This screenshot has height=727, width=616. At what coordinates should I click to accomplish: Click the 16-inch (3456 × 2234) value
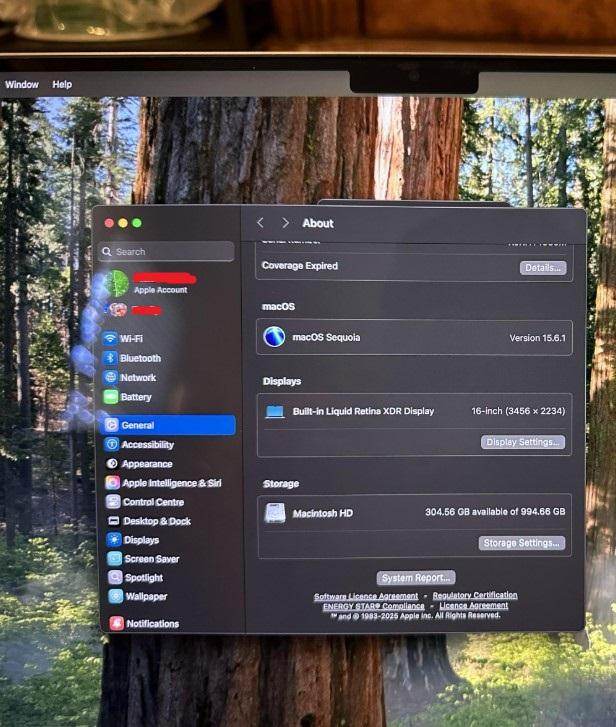coord(518,411)
